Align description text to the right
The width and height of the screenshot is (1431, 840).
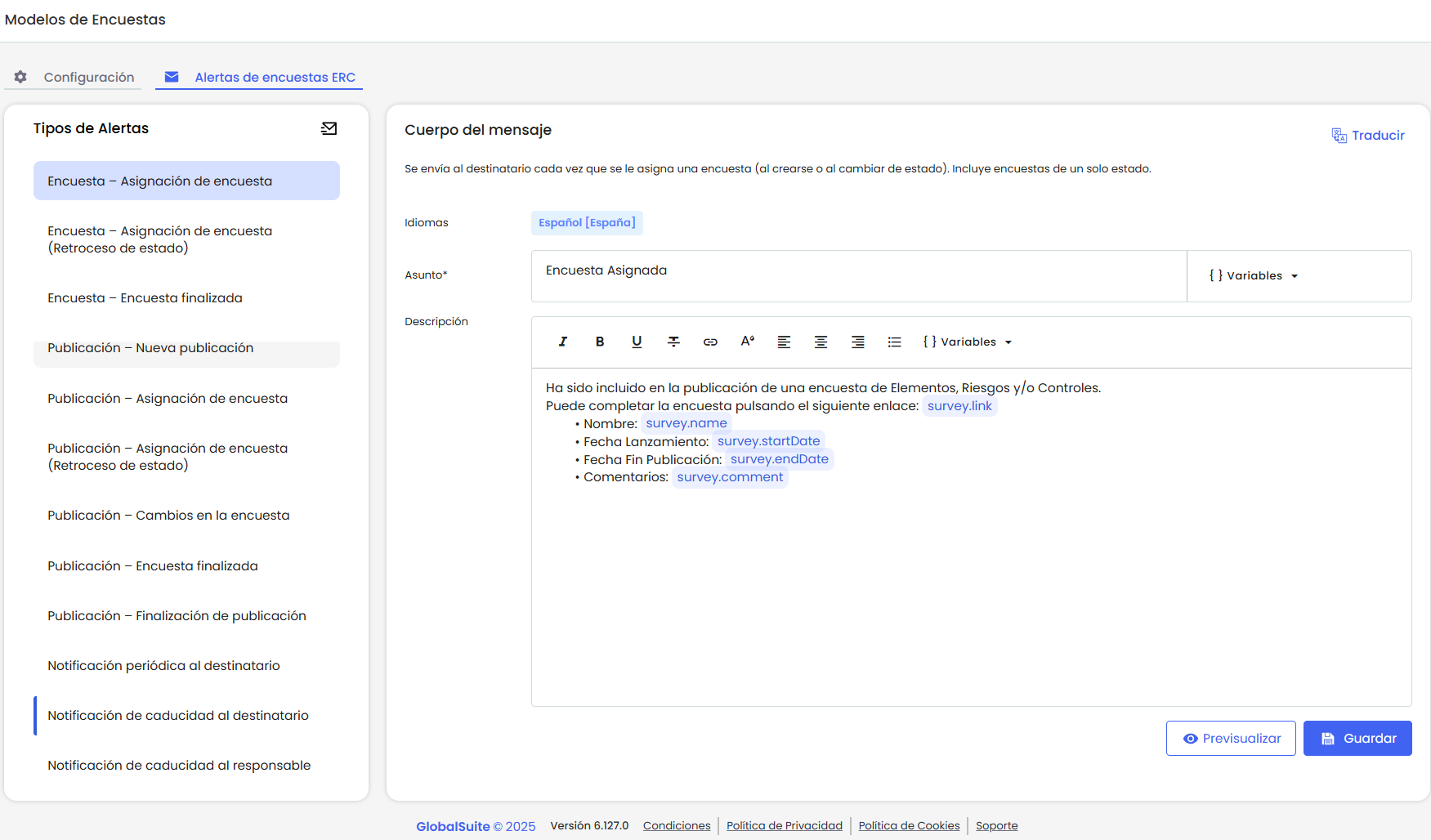pos(857,342)
